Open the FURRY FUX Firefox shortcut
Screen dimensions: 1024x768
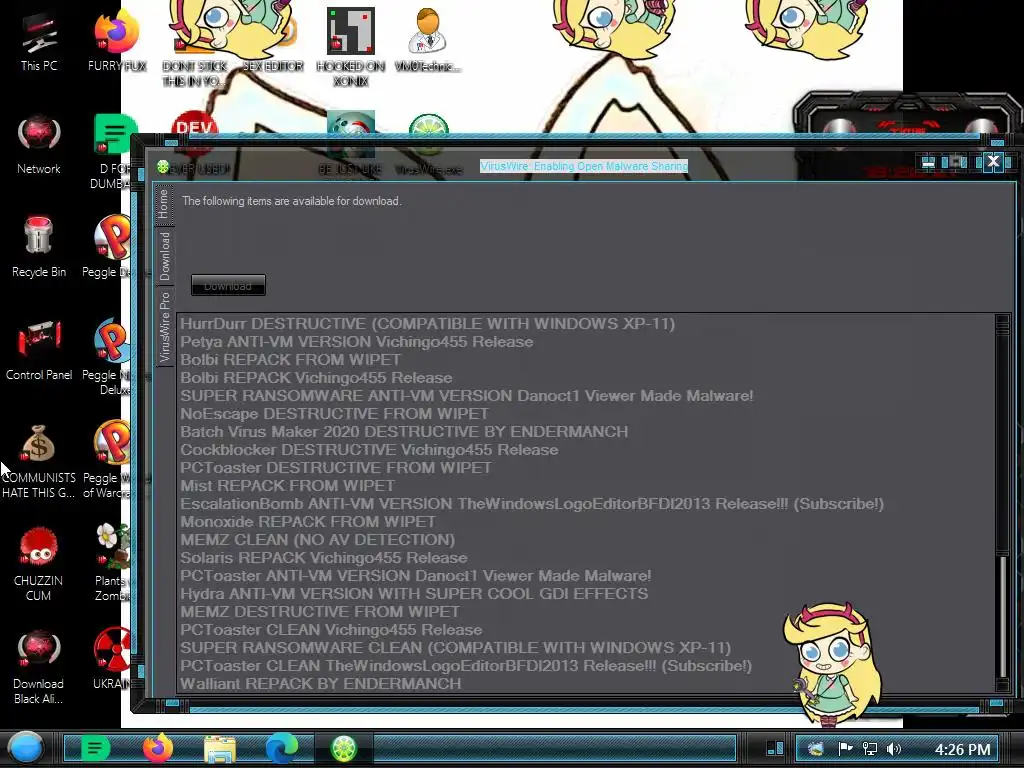click(x=117, y=40)
